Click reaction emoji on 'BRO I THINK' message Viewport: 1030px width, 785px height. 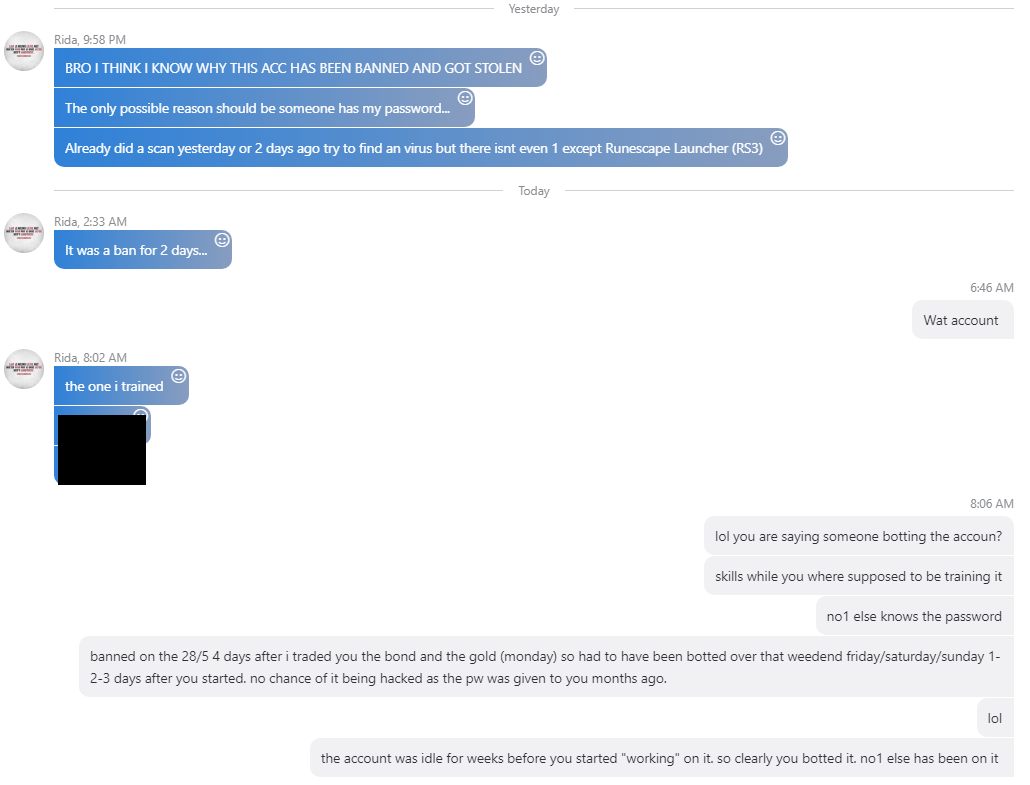pyautogui.click(x=537, y=58)
